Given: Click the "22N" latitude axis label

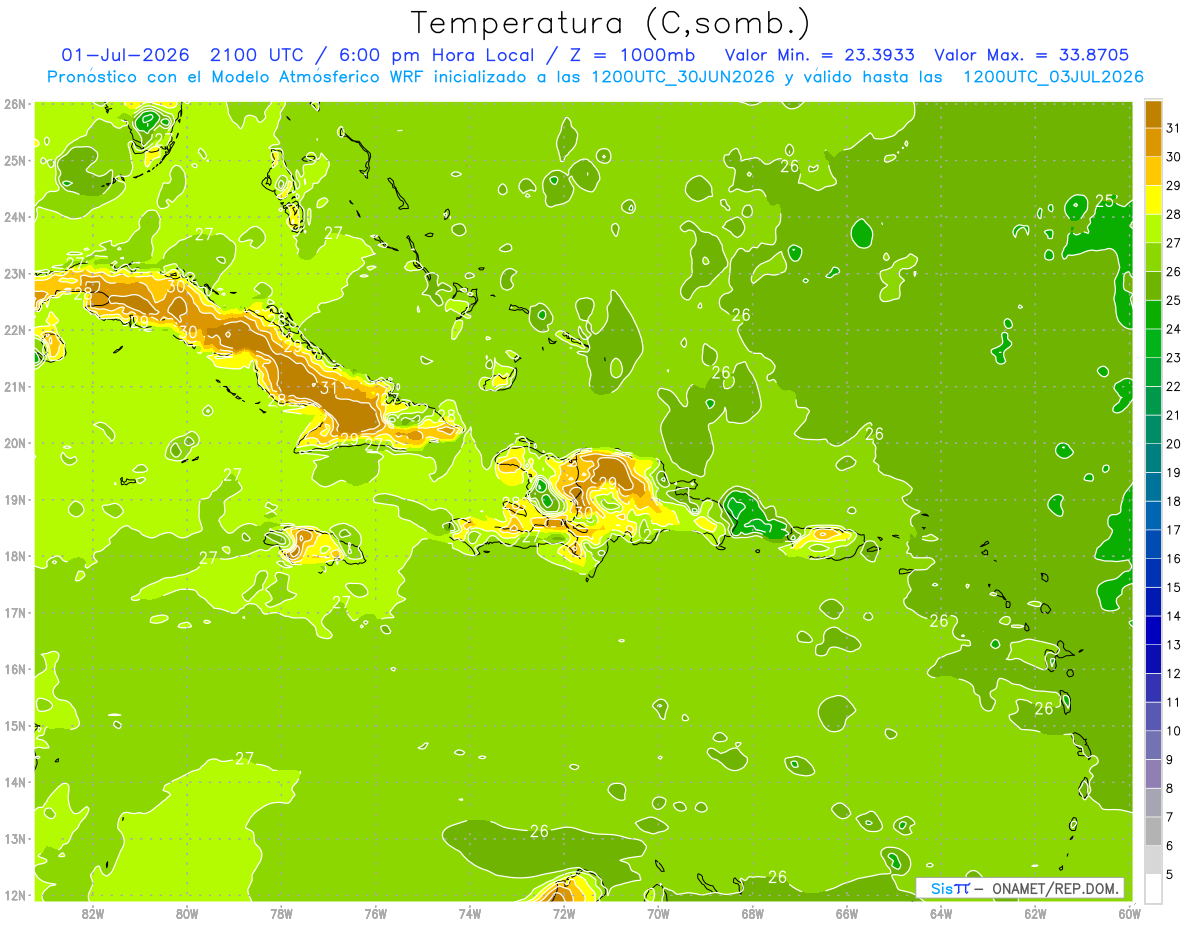Looking at the screenshot, I should pyautogui.click(x=15, y=330).
